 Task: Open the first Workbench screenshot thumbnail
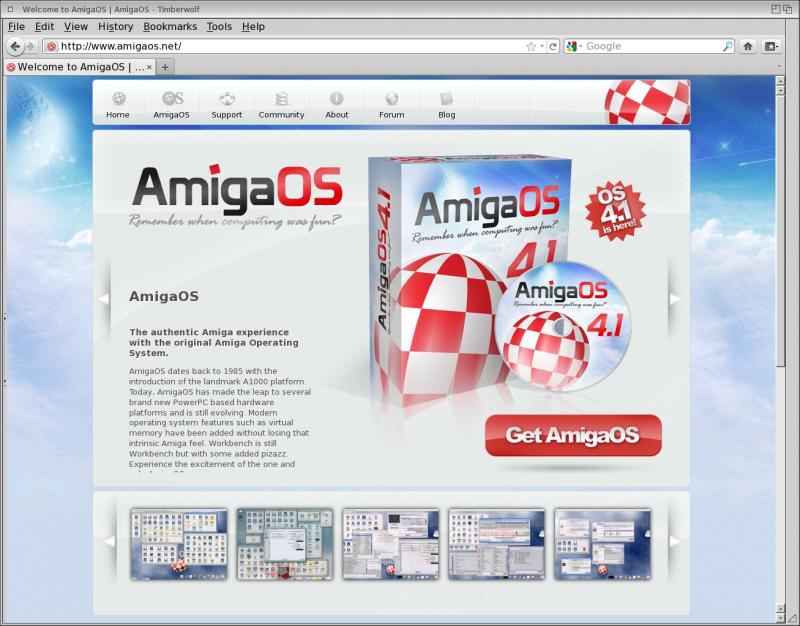(179, 544)
